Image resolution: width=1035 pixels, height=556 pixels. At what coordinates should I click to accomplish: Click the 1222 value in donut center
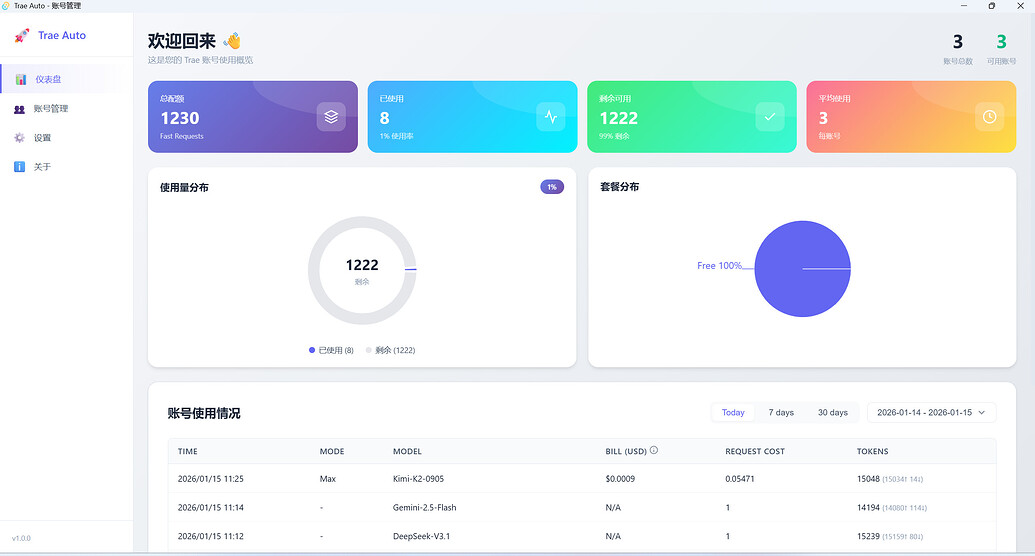(x=362, y=265)
